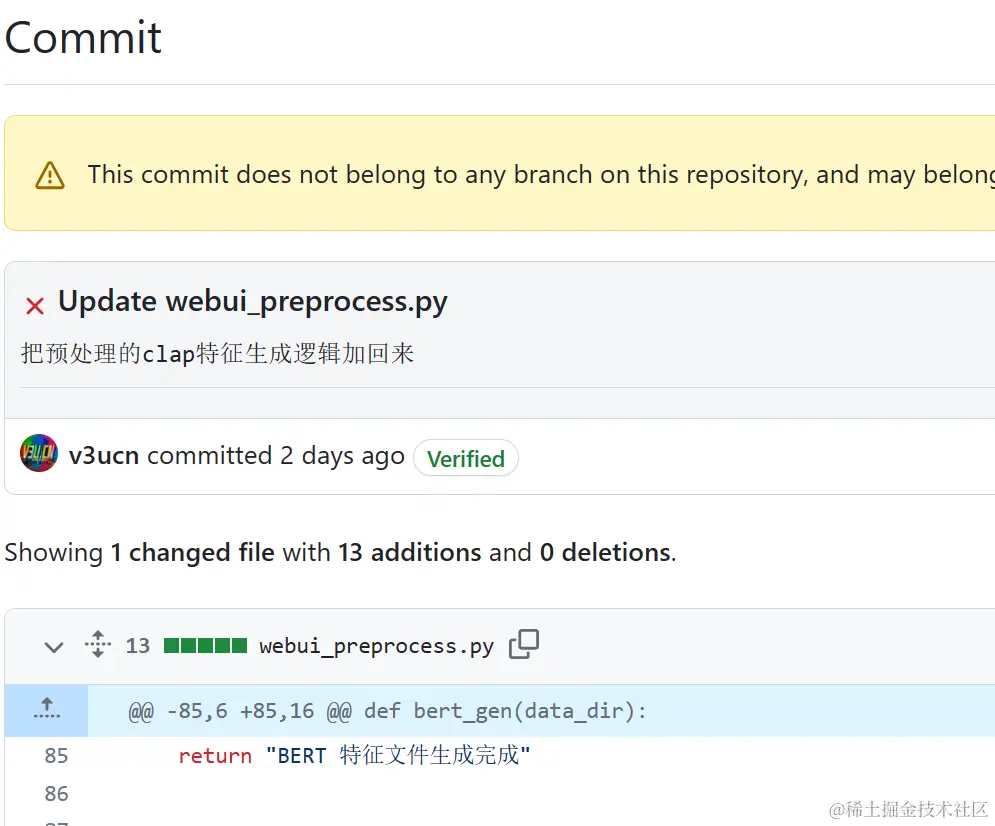The width and height of the screenshot is (995, 826).
Task: Click the "1 changed file" button
Action: click(x=192, y=552)
